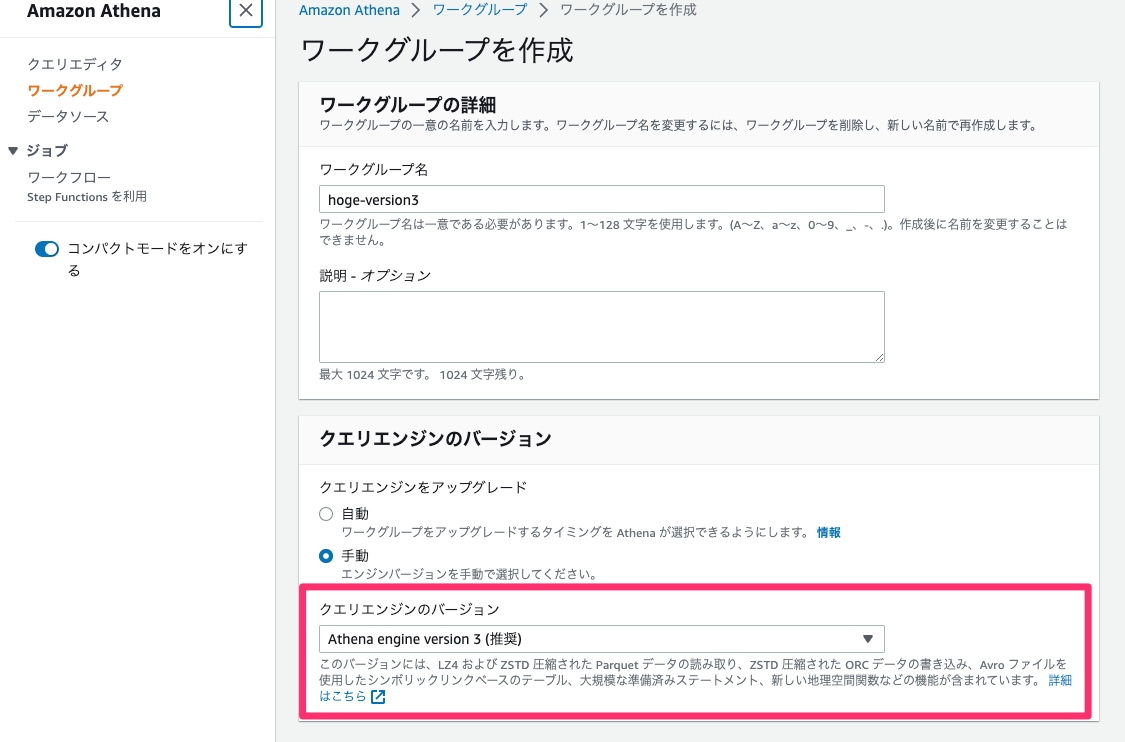Screen dimensions: 1125x742
Task: Open クエリエディタ in the sidebar
Action: [x=75, y=65]
